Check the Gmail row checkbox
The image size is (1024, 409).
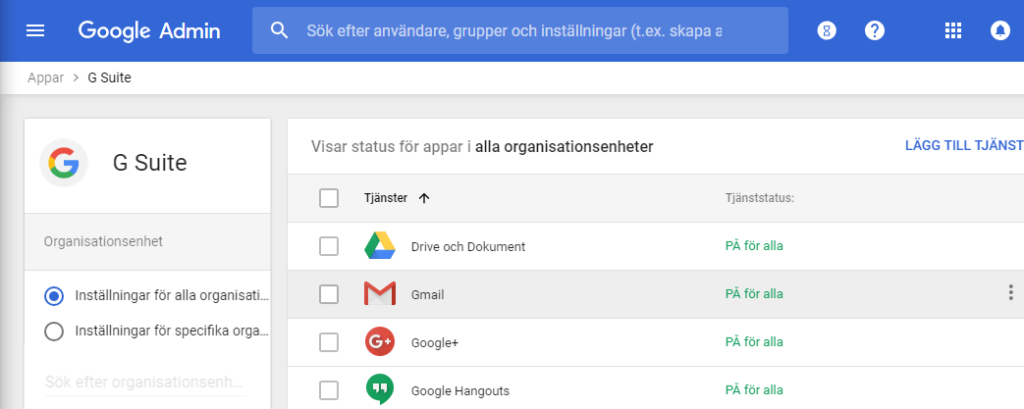(329, 294)
